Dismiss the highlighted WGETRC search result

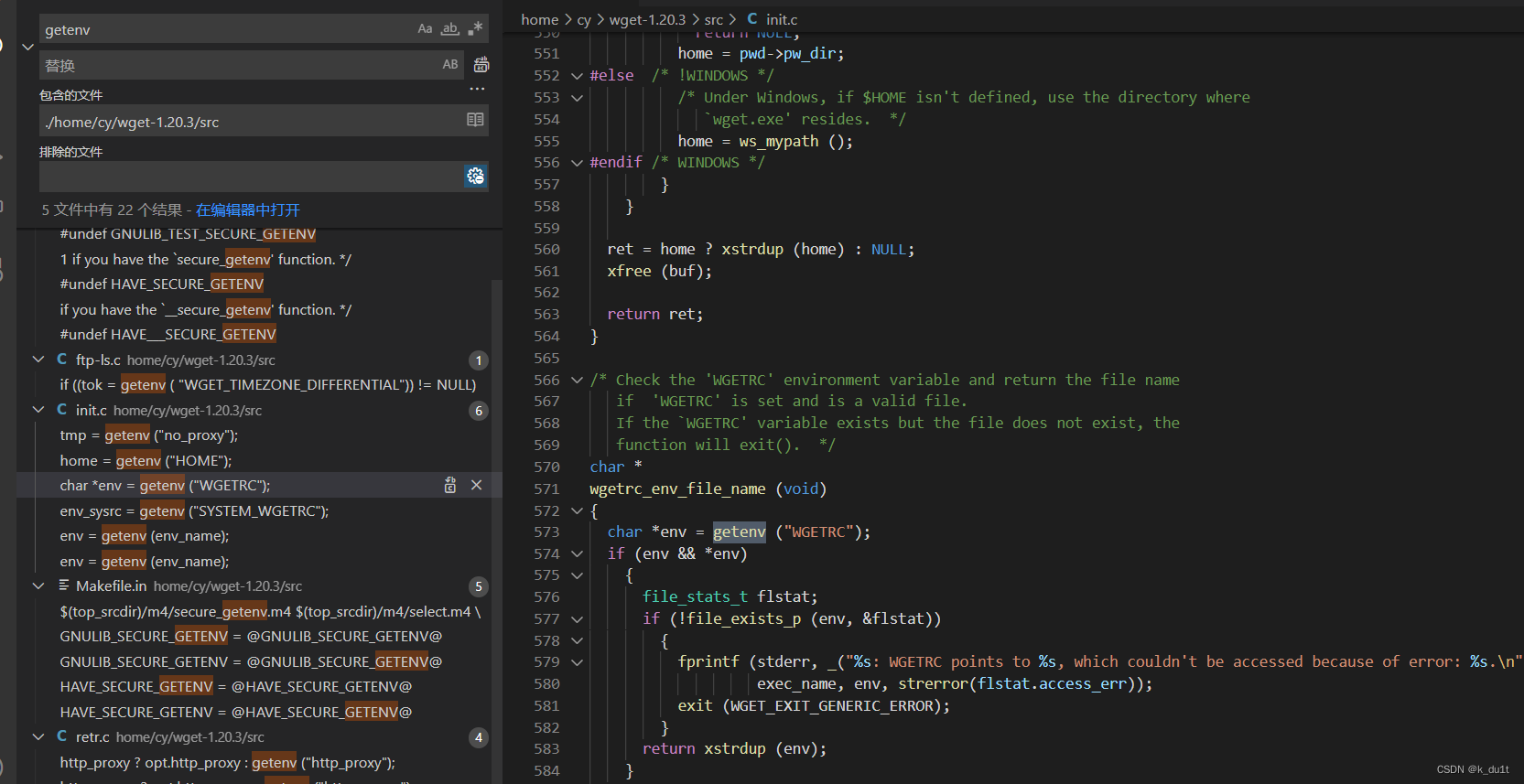click(476, 486)
